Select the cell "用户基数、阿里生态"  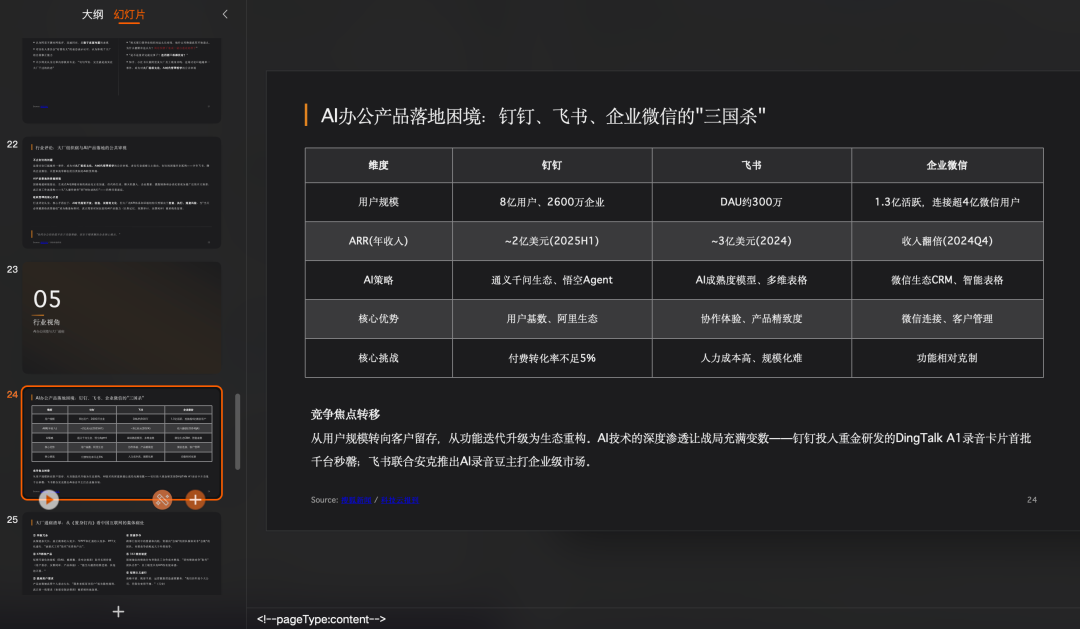tap(552, 319)
